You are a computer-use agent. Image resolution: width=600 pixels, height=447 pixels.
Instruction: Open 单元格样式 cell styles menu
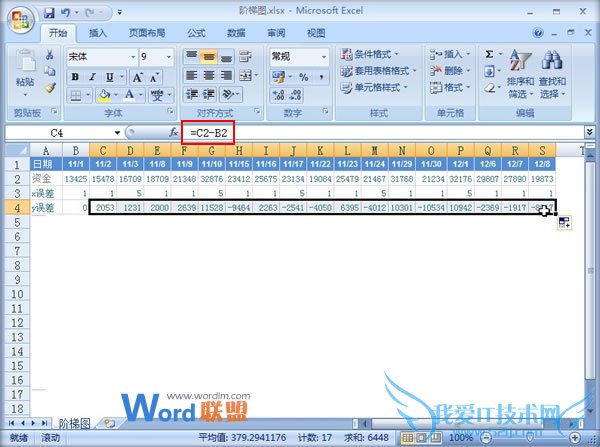tap(374, 88)
